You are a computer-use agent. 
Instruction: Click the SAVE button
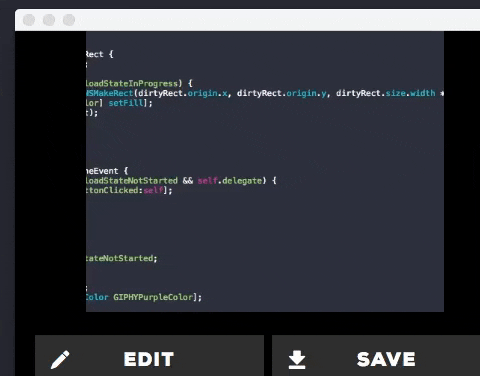tap(376, 356)
